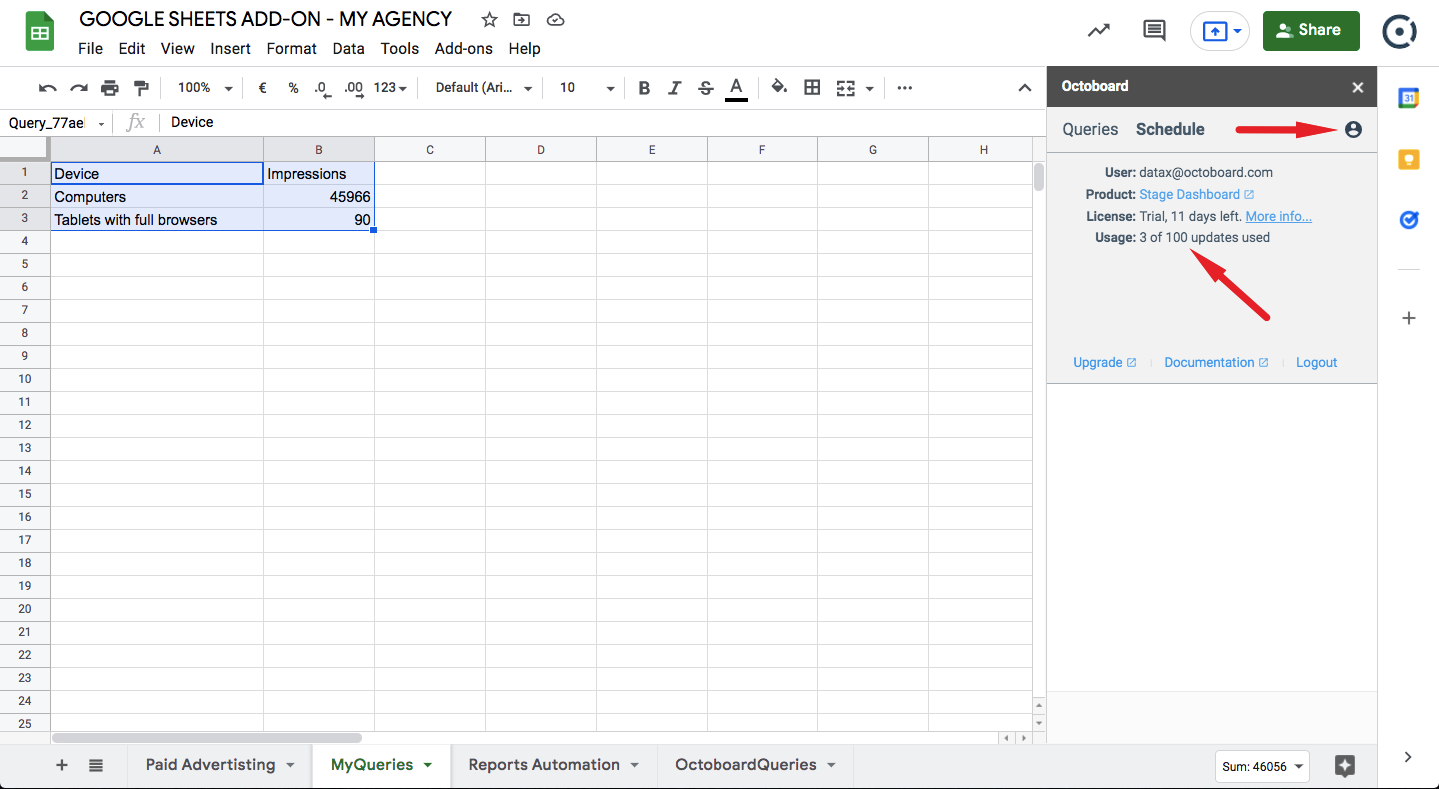Open the Insert menu
The height and width of the screenshot is (789, 1439).
pyautogui.click(x=231, y=48)
